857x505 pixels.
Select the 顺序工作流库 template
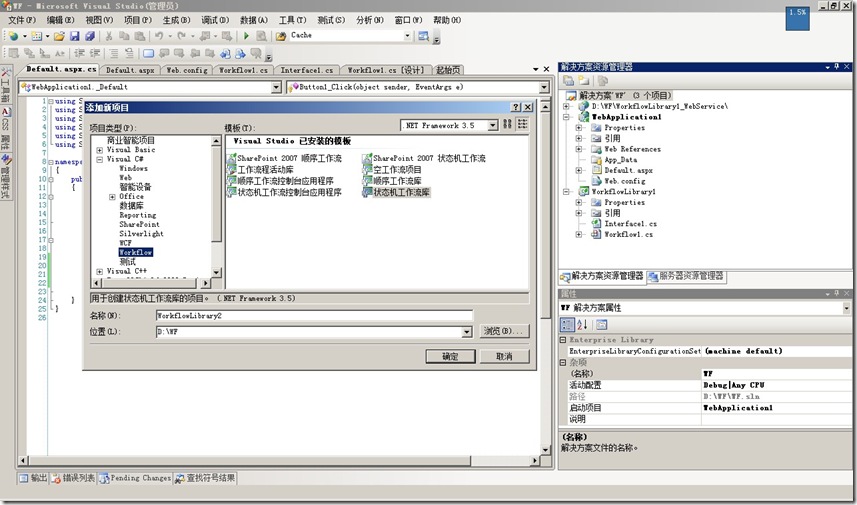click(392, 180)
